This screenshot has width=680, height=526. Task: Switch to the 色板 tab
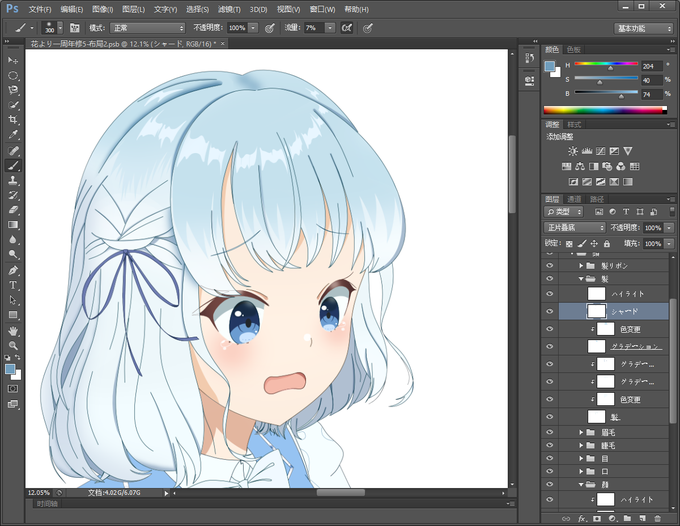click(x=573, y=50)
